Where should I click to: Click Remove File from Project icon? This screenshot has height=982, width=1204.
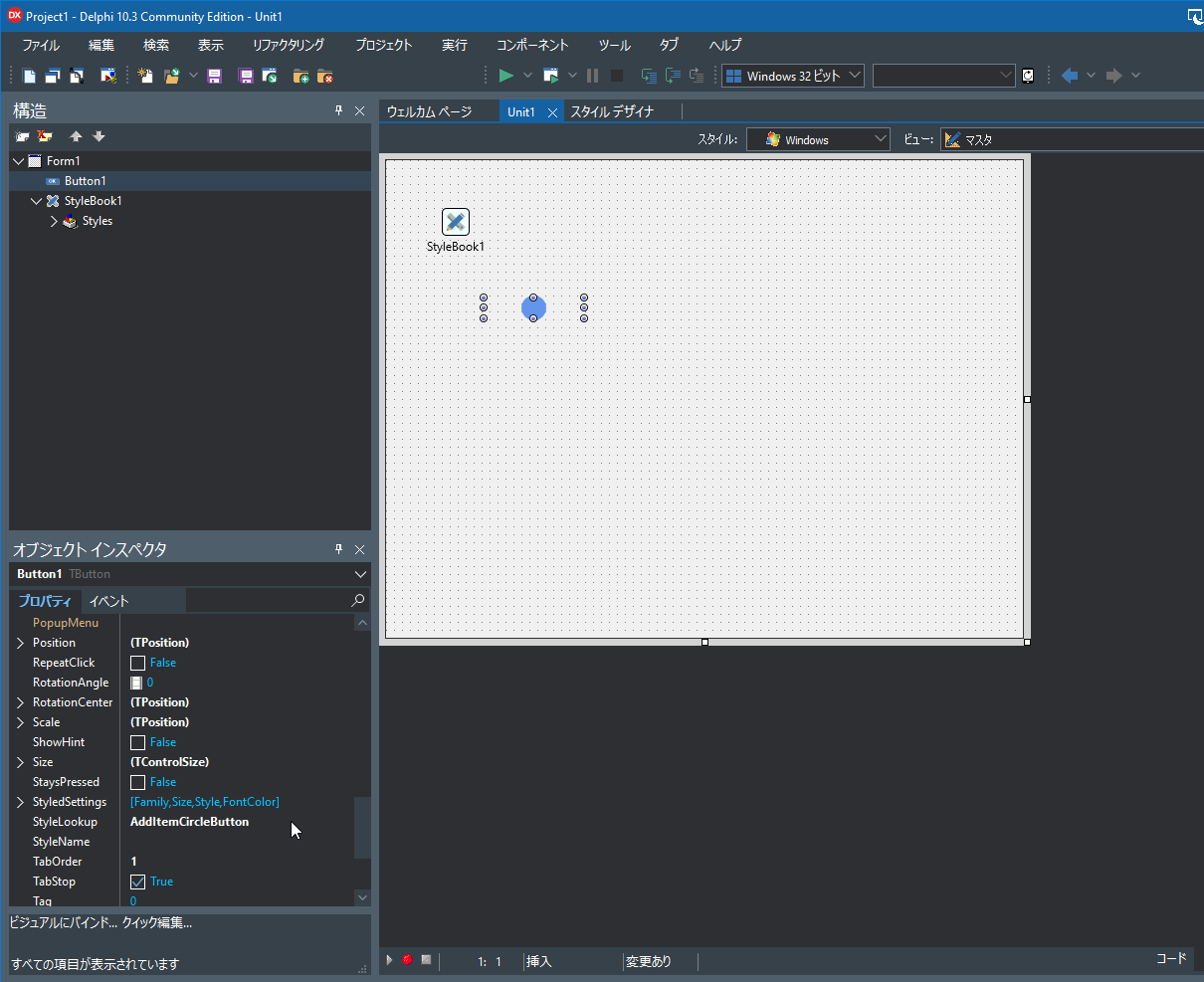pos(324,76)
